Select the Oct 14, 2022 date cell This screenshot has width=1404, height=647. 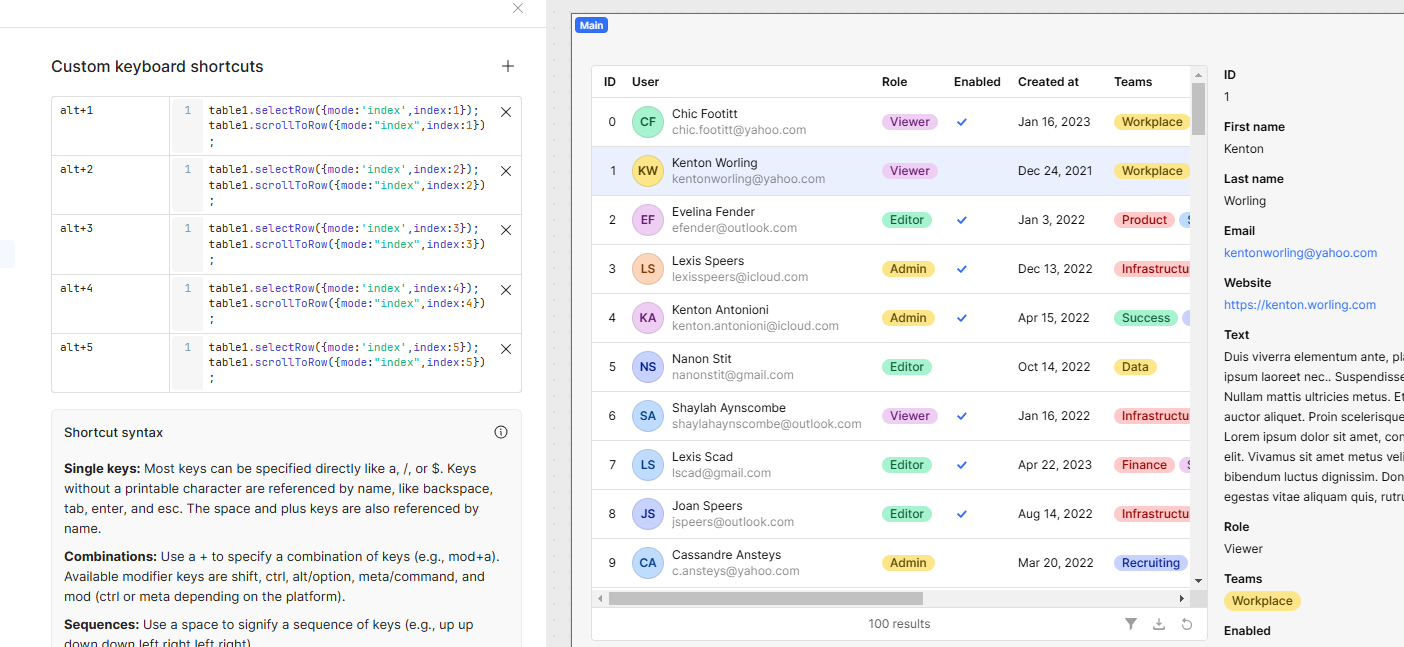click(1054, 367)
